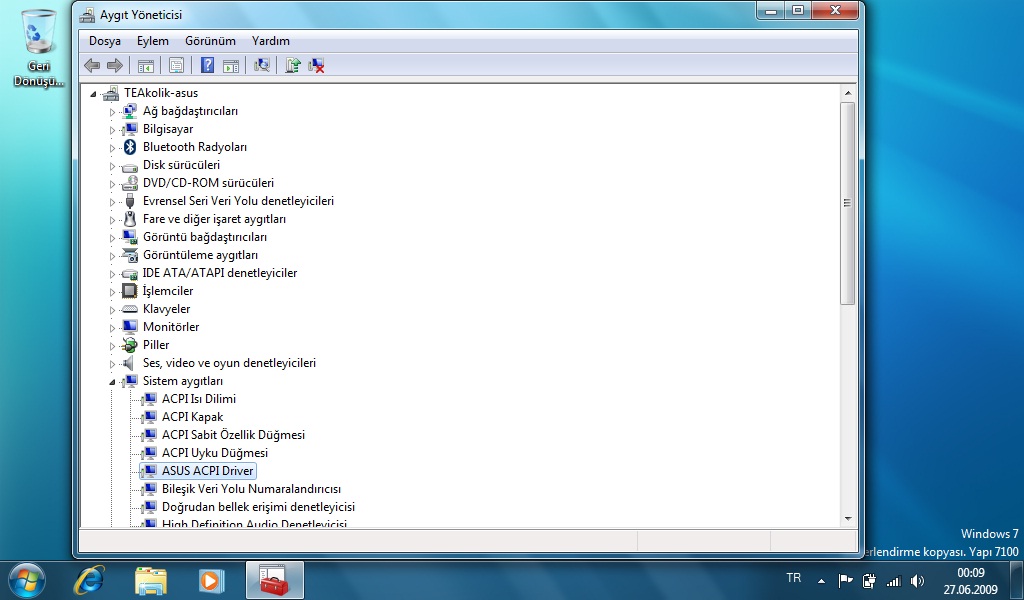Click the Device Manager toolbox taskbar button
The width and height of the screenshot is (1024, 600).
pos(274,580)
